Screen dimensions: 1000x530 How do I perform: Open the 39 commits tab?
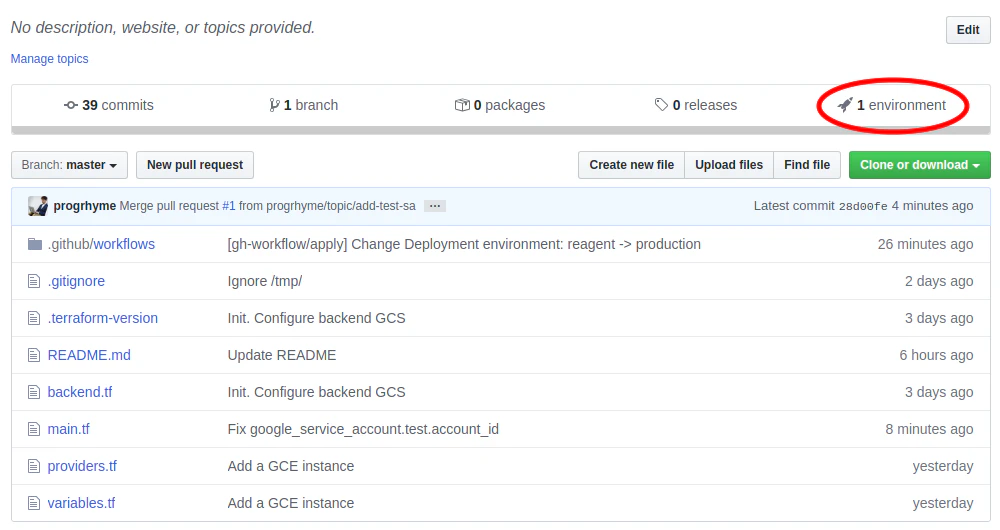109,105
